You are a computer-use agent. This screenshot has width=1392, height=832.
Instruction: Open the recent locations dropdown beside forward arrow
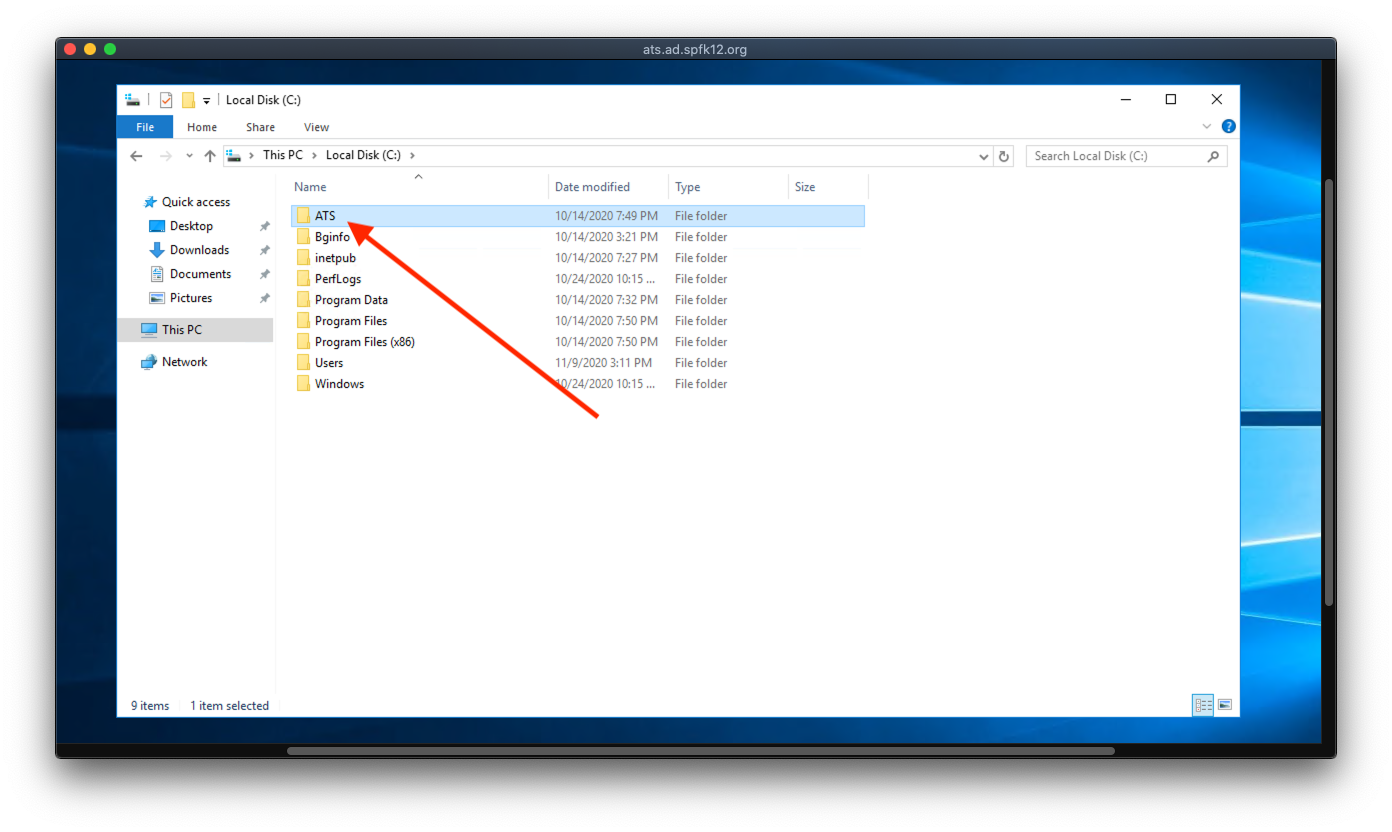189,156
